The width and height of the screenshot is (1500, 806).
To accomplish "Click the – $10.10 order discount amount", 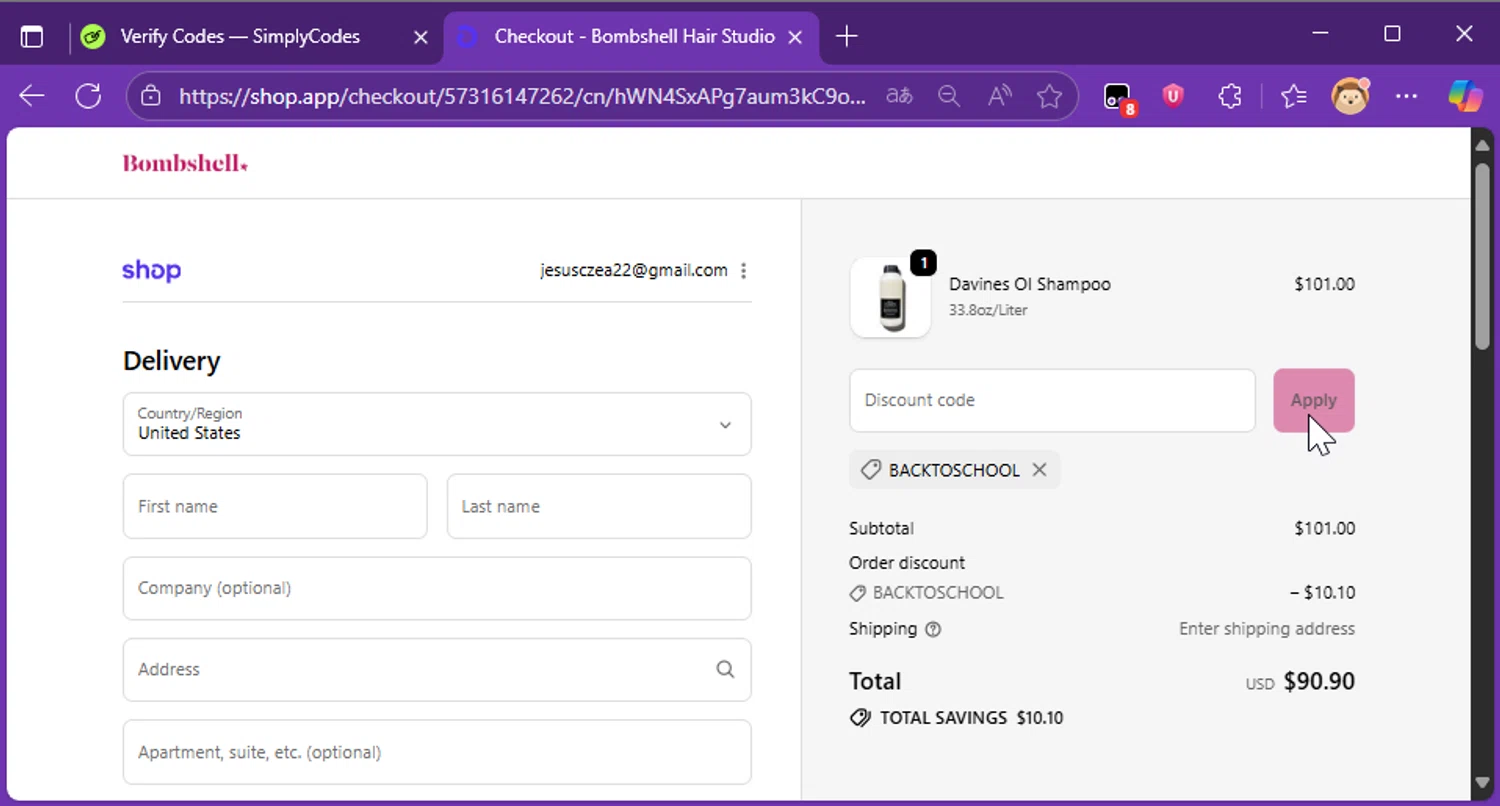I will [1323, 592].
